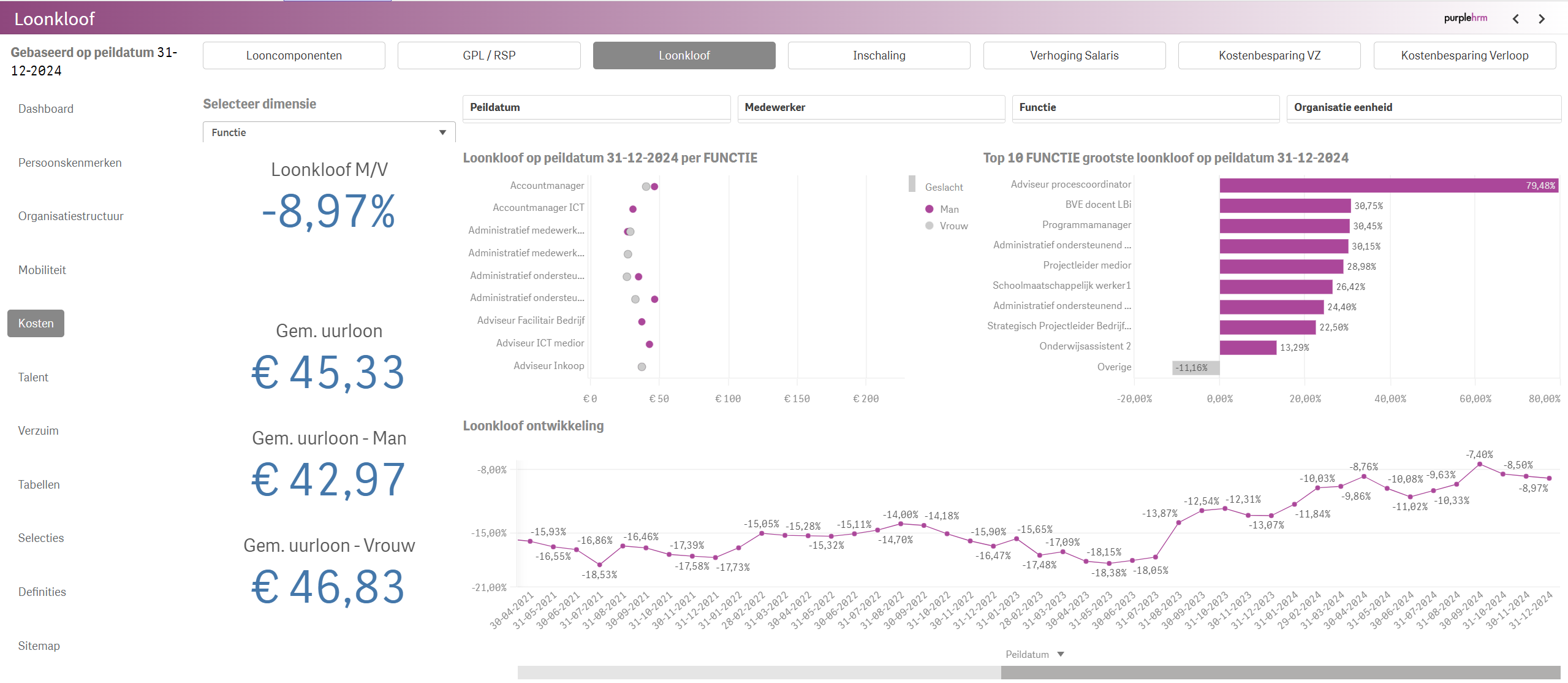Click the Verhoging Salaris button
The height and width of the screenshot is (683, 1568).
click(1074, 56)
